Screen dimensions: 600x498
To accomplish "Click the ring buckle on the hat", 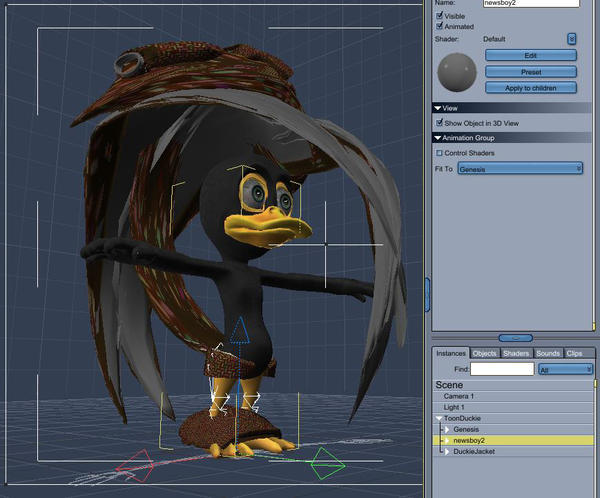I will (129, 64).
